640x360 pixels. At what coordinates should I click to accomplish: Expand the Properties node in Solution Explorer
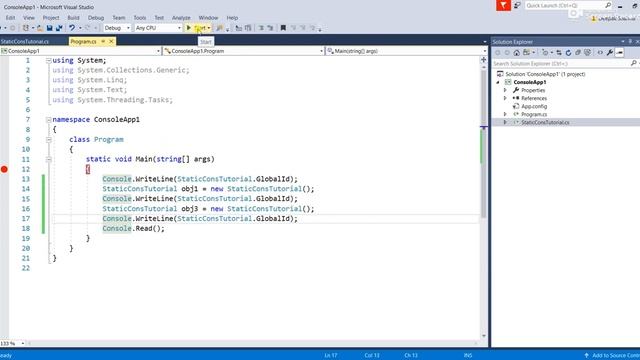point(505,90)
